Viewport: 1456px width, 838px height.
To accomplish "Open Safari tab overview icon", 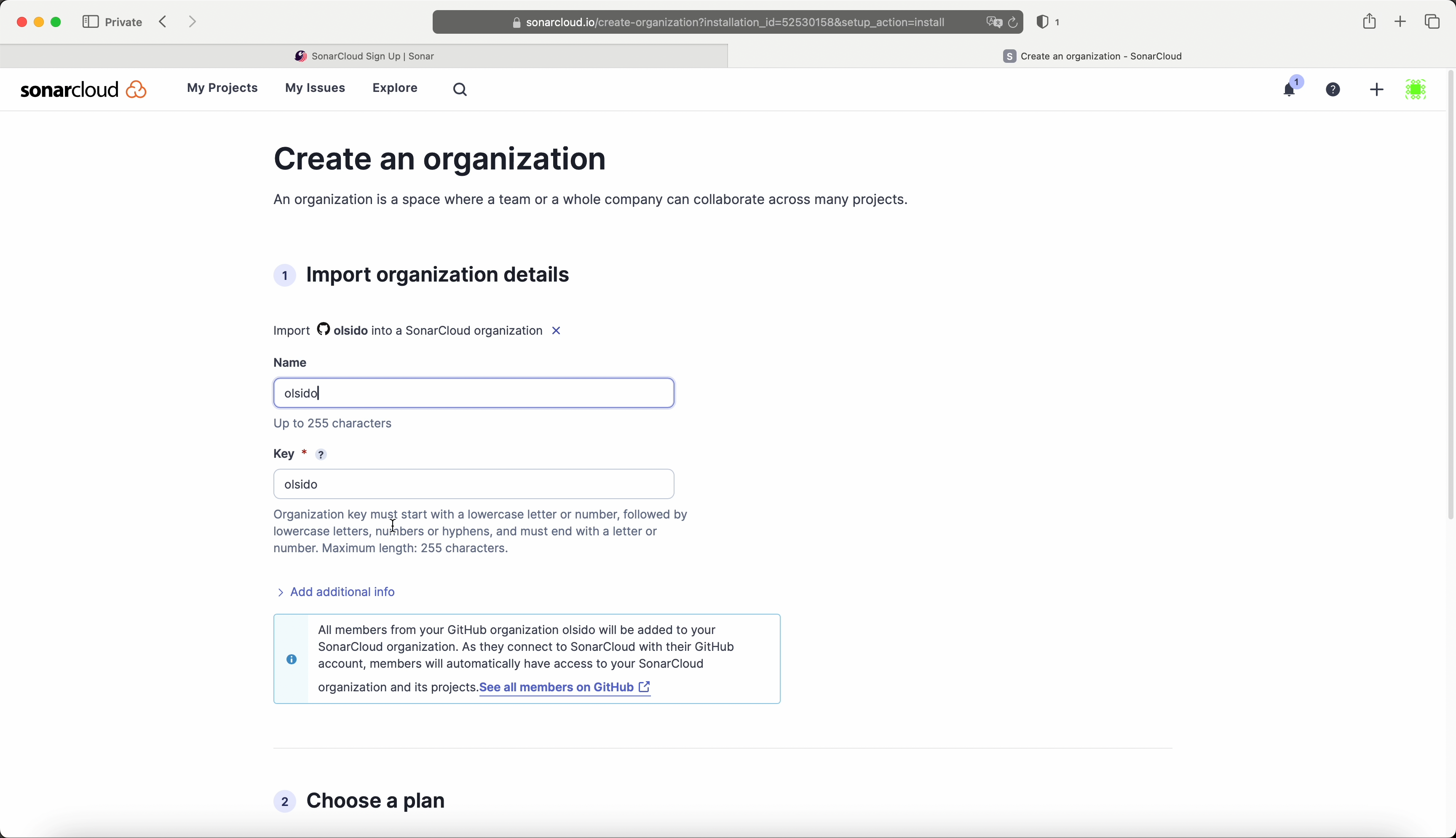I will tap(1432, 22).
